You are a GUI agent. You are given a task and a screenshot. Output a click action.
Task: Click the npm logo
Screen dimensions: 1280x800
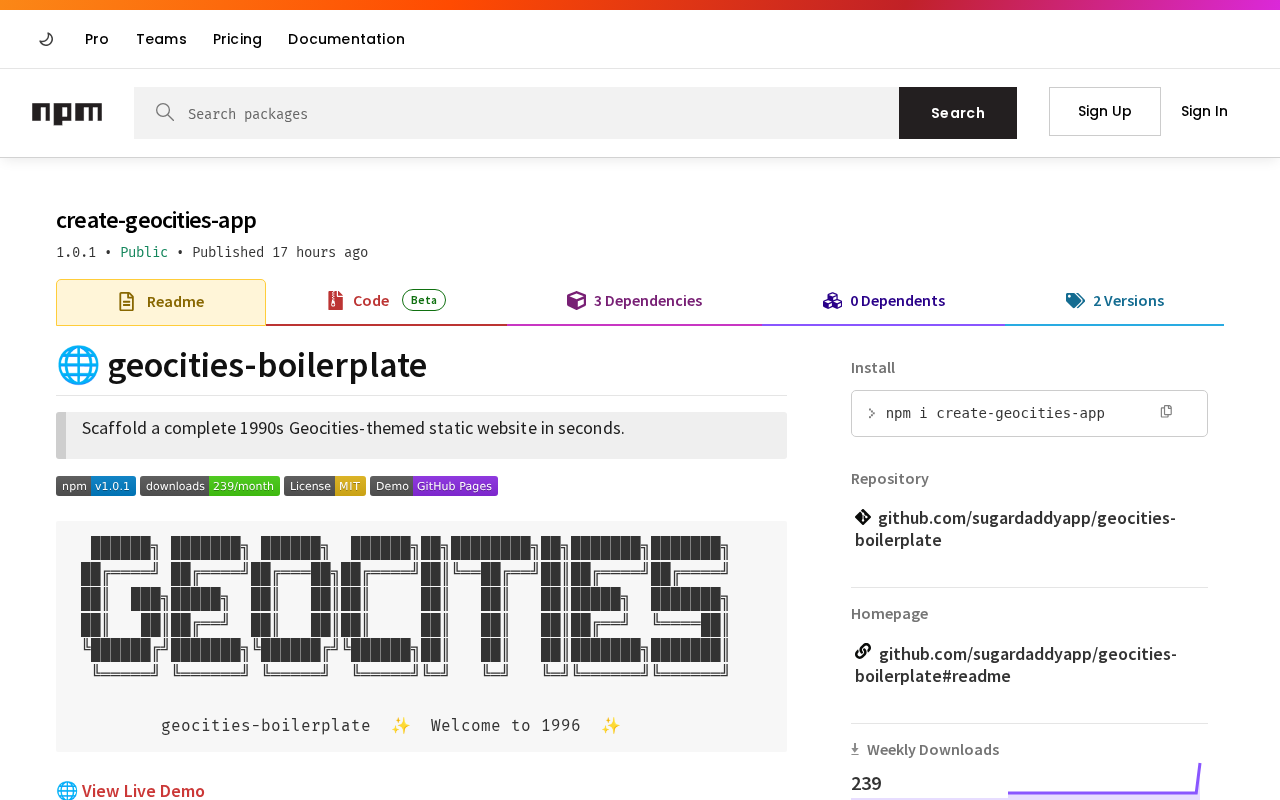[x=67, y=113]
